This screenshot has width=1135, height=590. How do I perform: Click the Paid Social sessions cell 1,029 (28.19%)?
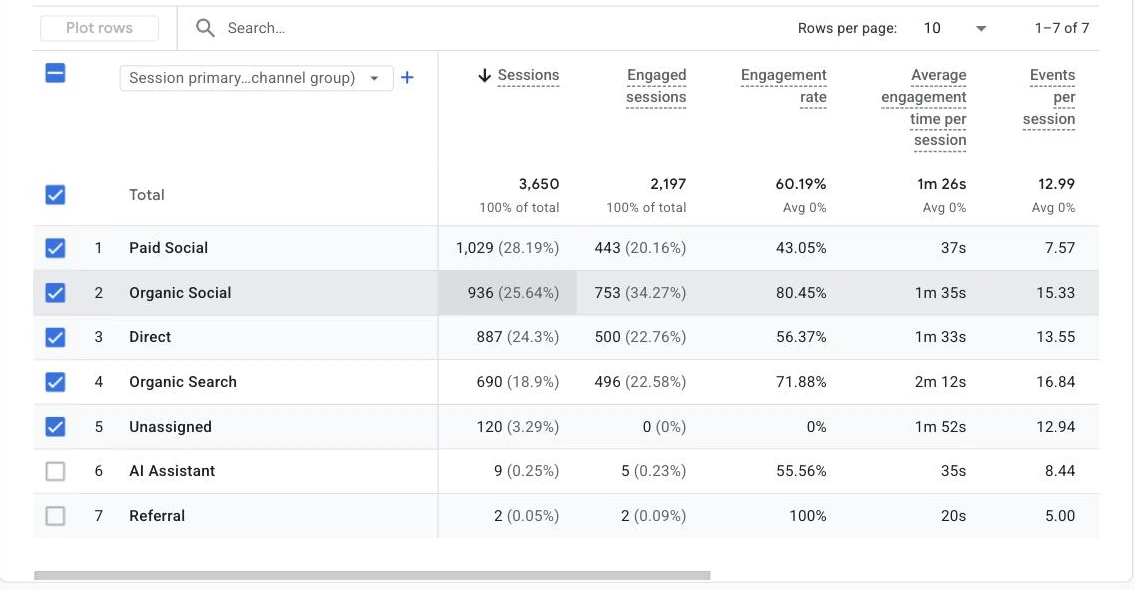[507, 248]
